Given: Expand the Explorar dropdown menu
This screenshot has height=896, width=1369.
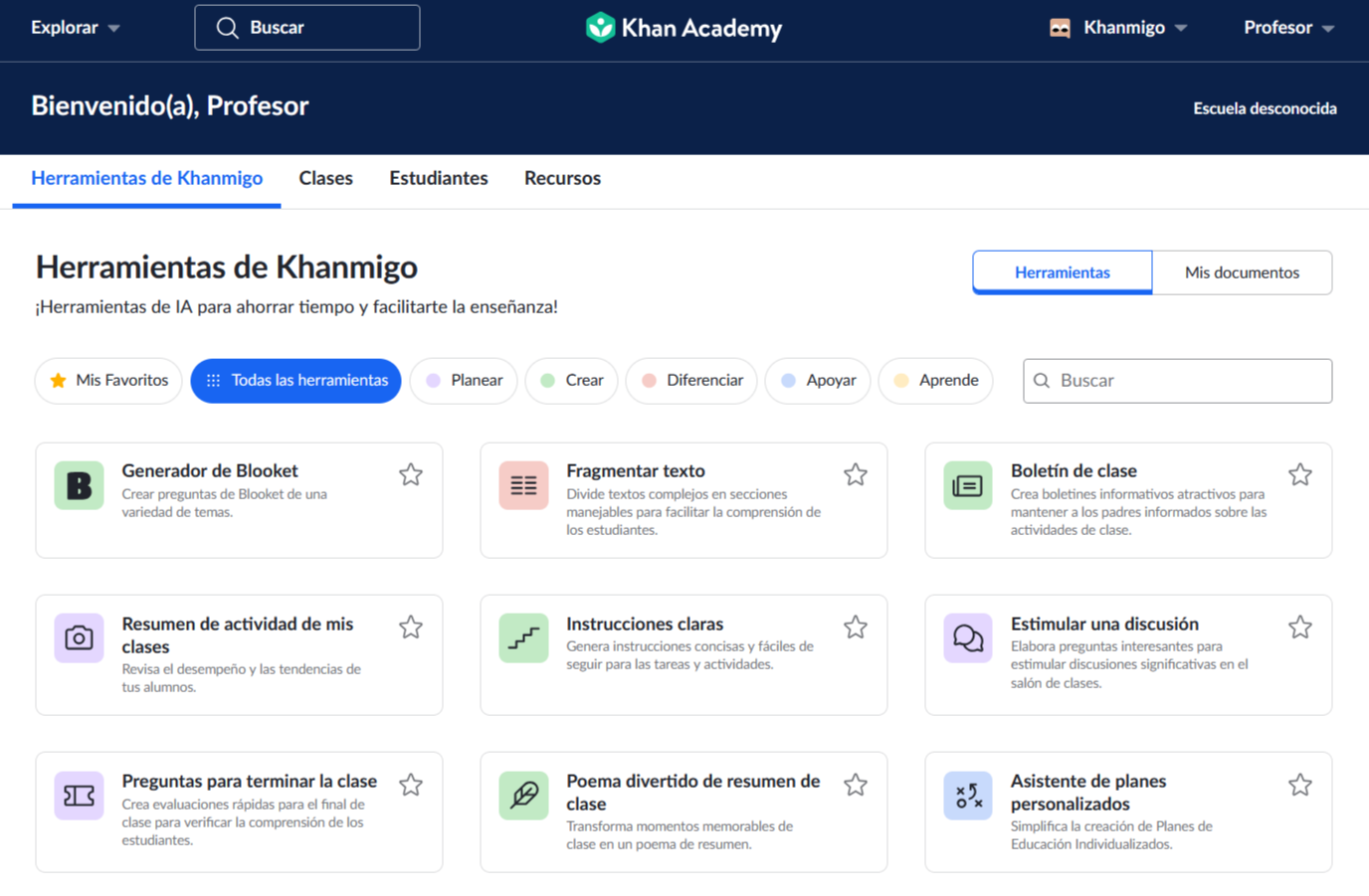Looking at the screenshot, I should [76, 28].
